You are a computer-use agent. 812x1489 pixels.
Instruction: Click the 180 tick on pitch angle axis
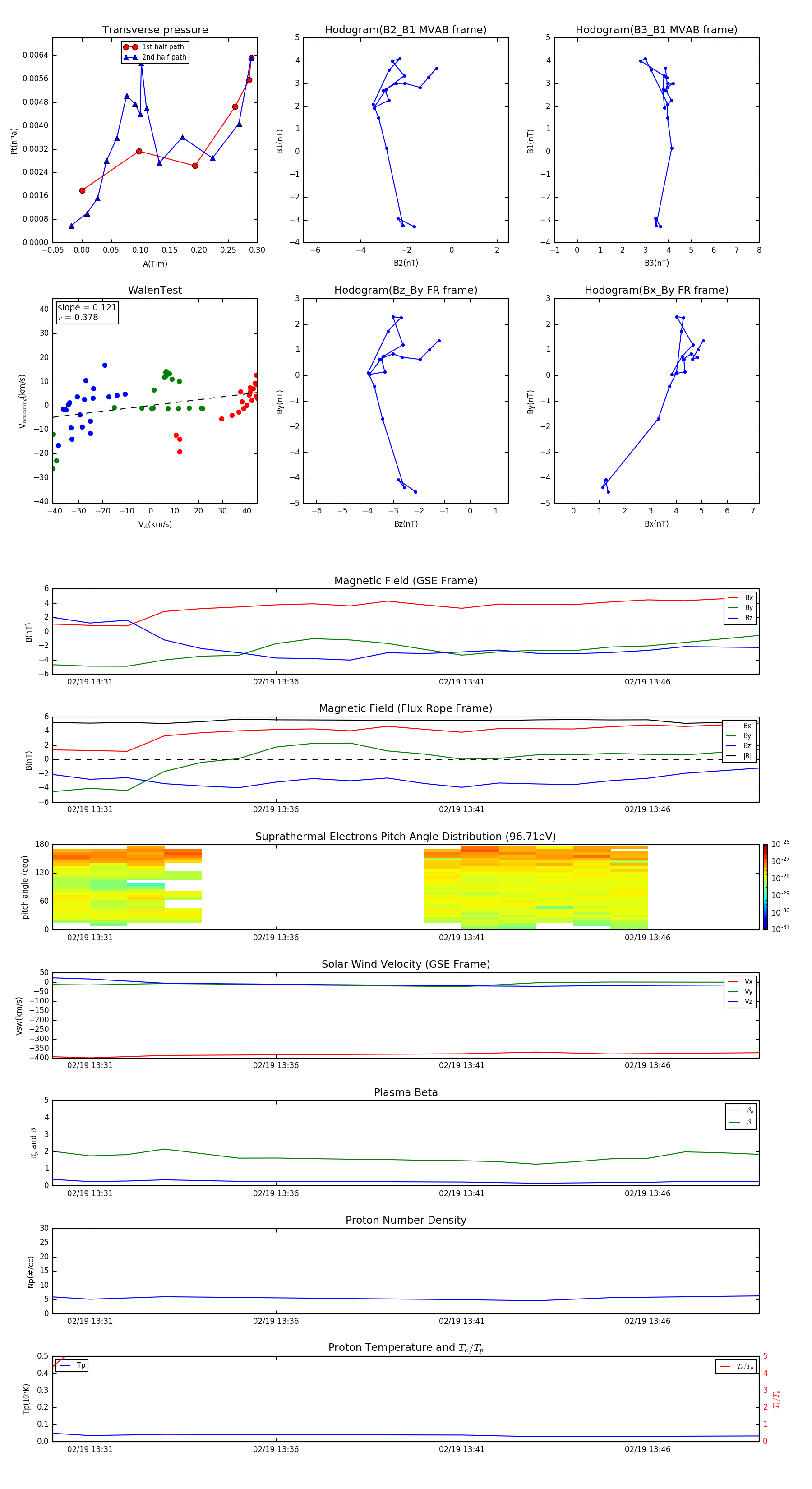[x=42, y=845]
